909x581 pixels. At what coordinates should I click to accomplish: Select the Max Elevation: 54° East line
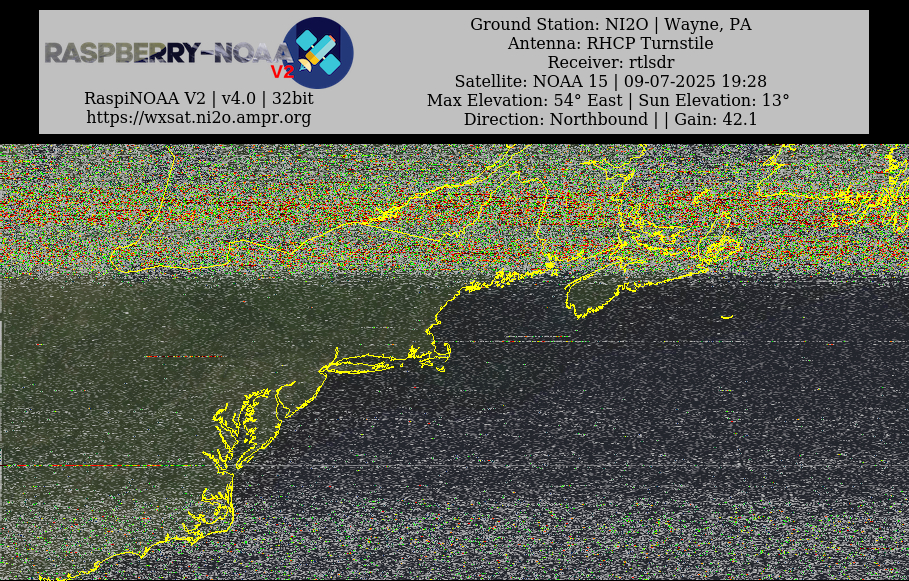pyautogui.click(x=608, y=100)
